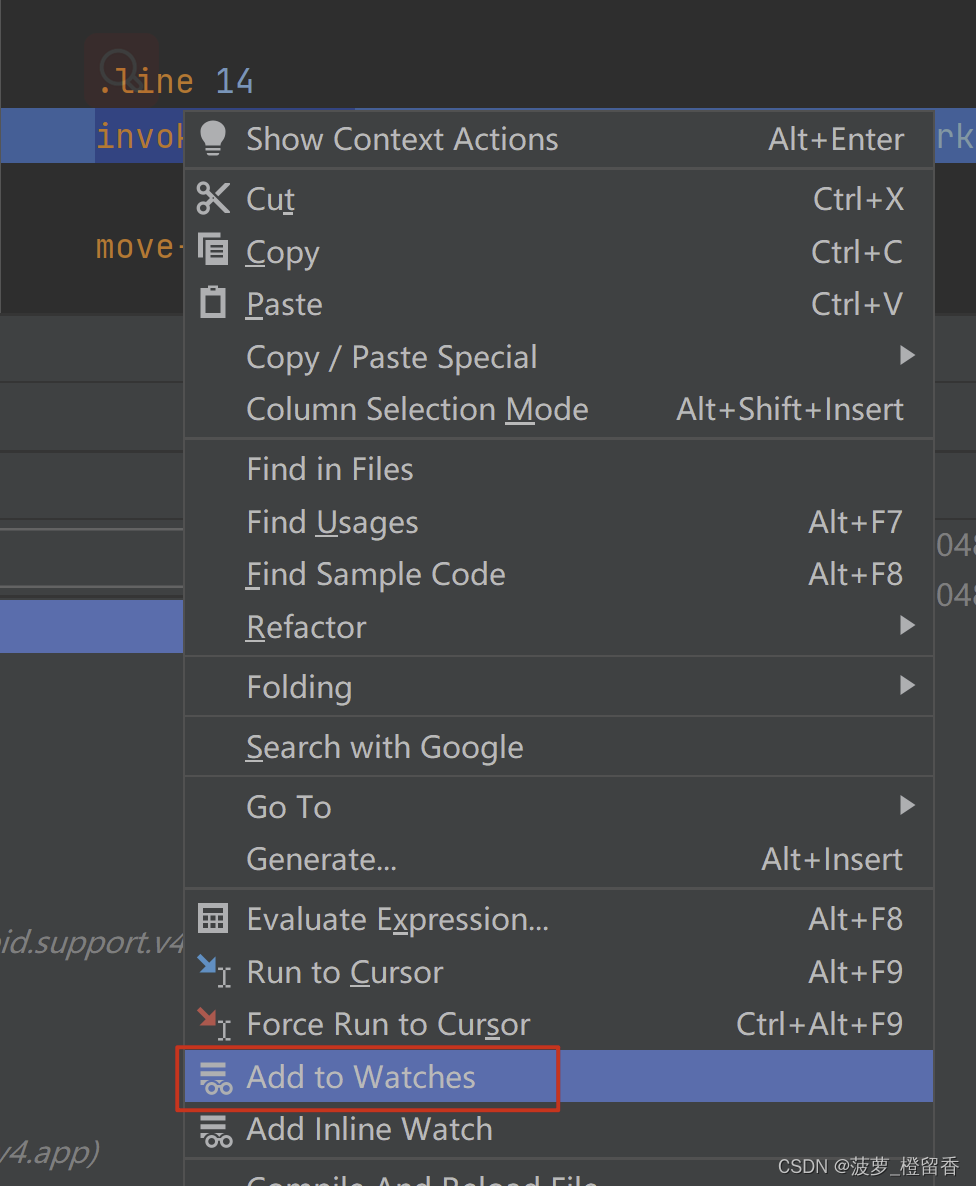Click the blue Run to Cursor icon
This screenshot has height=1186, width=976.
click(213, 971)
